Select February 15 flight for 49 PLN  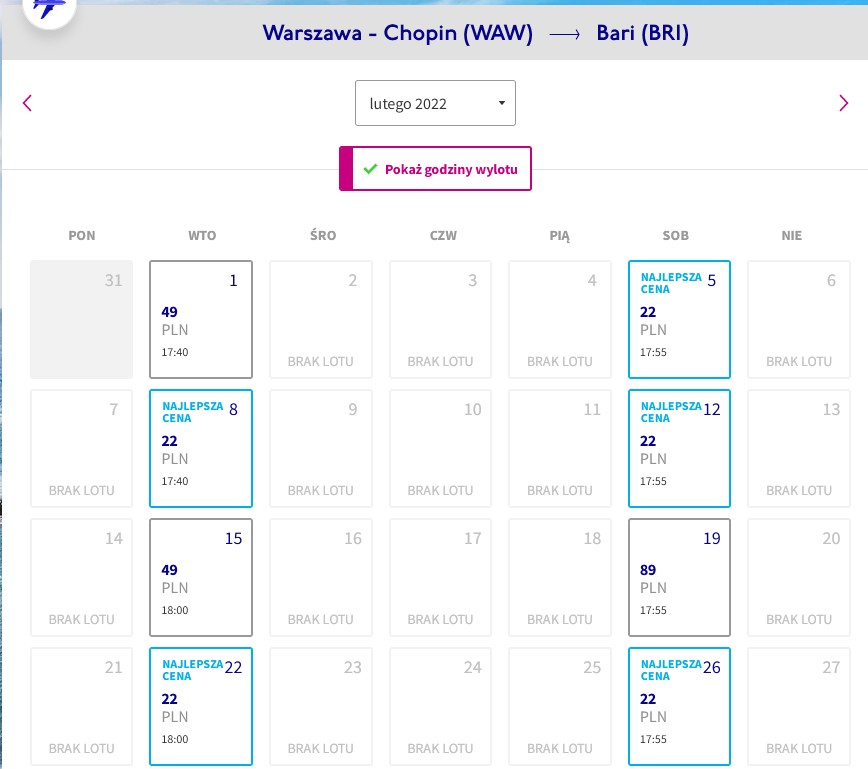point(201,577)
